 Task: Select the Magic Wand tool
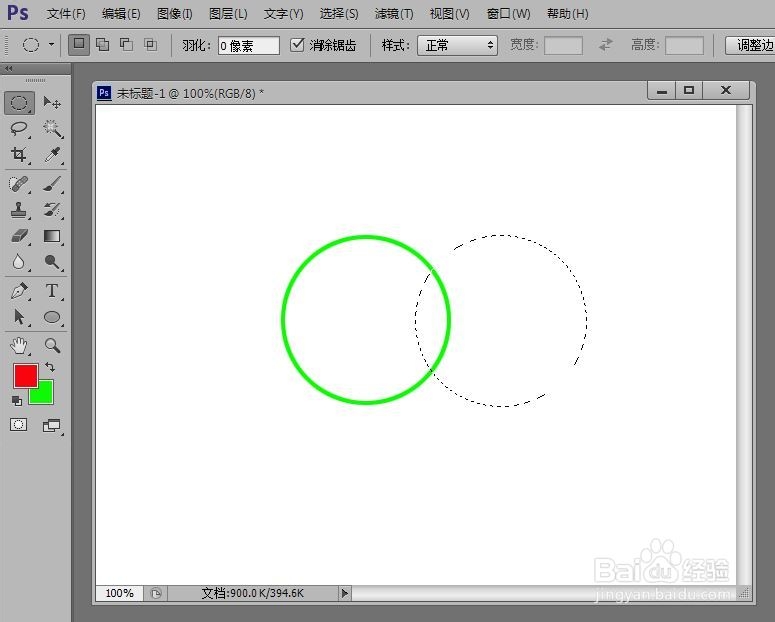click(x=52, y=129)
